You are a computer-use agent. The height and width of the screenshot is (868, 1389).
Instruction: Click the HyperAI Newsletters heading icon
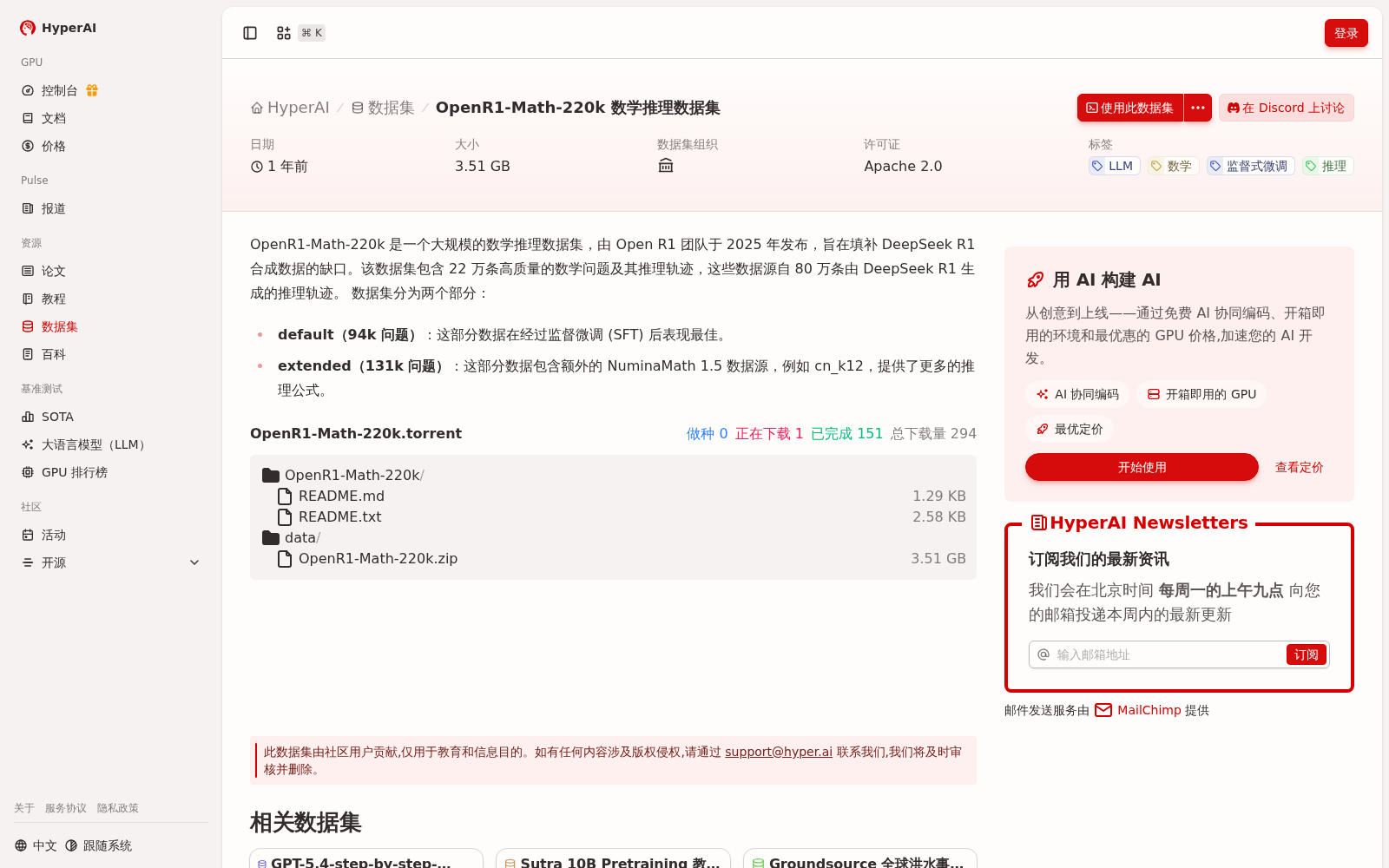click(x=1038, y=523)
